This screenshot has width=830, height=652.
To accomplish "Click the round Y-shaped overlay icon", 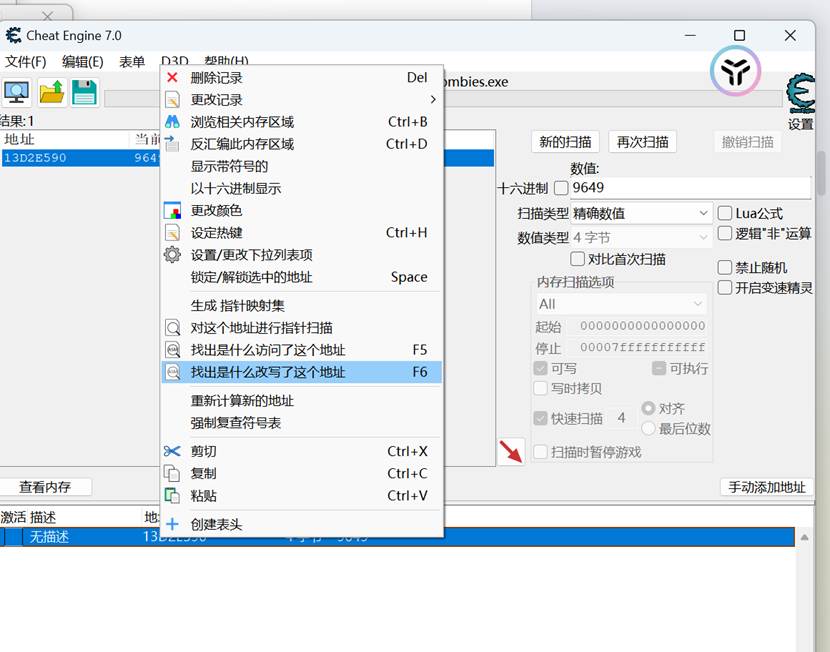I will coord(735,71).
